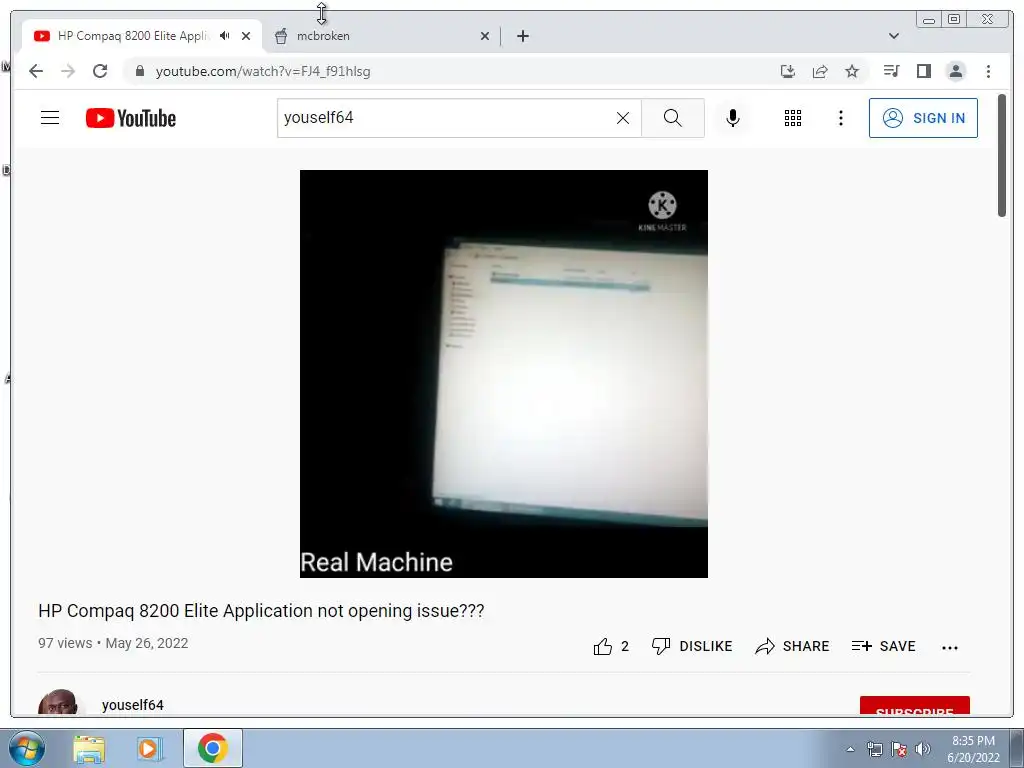Screen dimensions: 1024x768
Task: Share this page icon in address bar
Action: [x=820, y=71]
